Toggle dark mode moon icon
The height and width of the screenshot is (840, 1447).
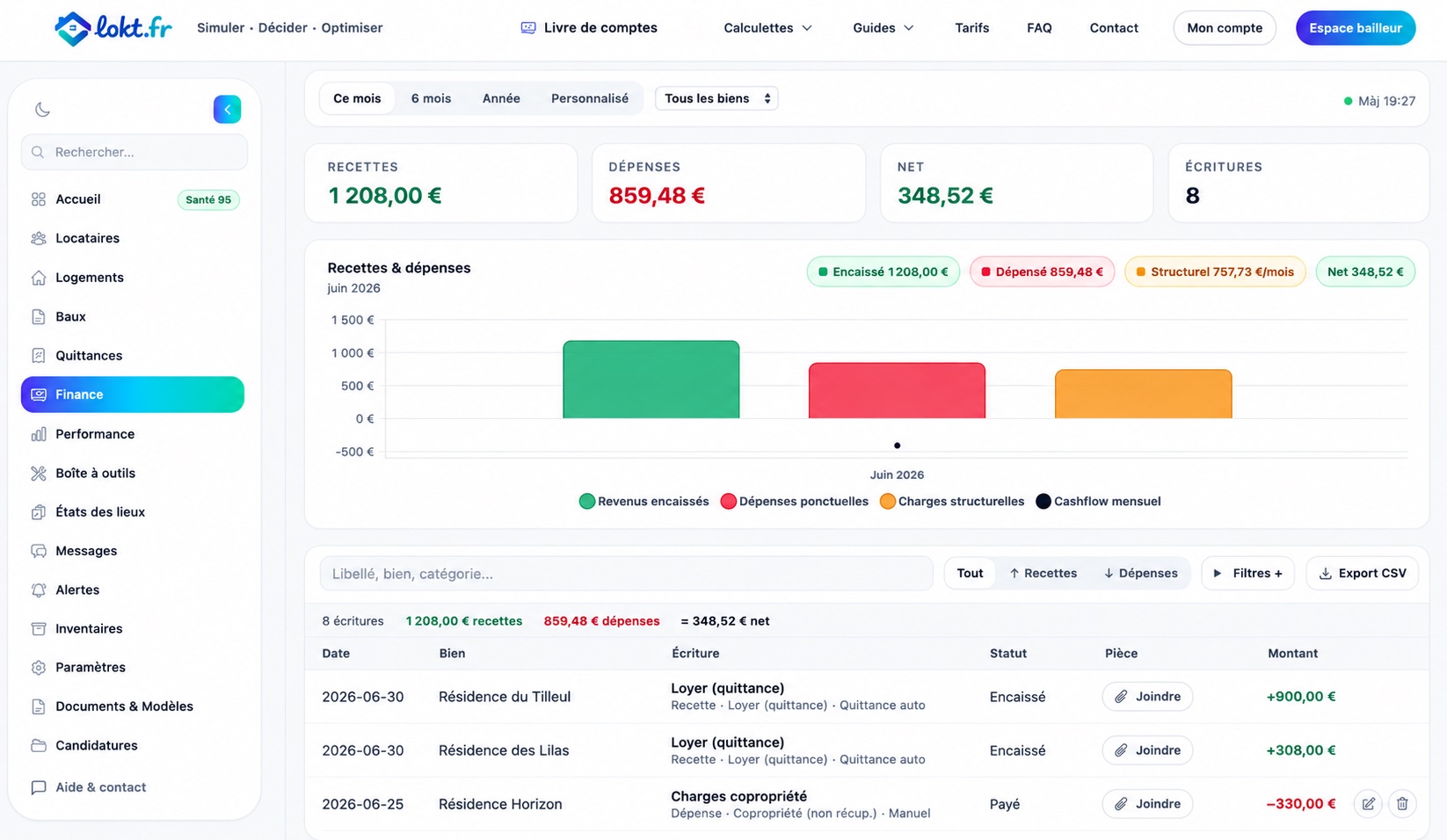point(42,110)
